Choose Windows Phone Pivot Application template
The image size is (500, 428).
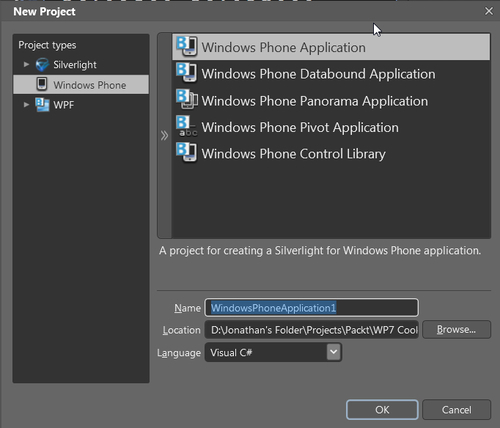tap(331, 127)
